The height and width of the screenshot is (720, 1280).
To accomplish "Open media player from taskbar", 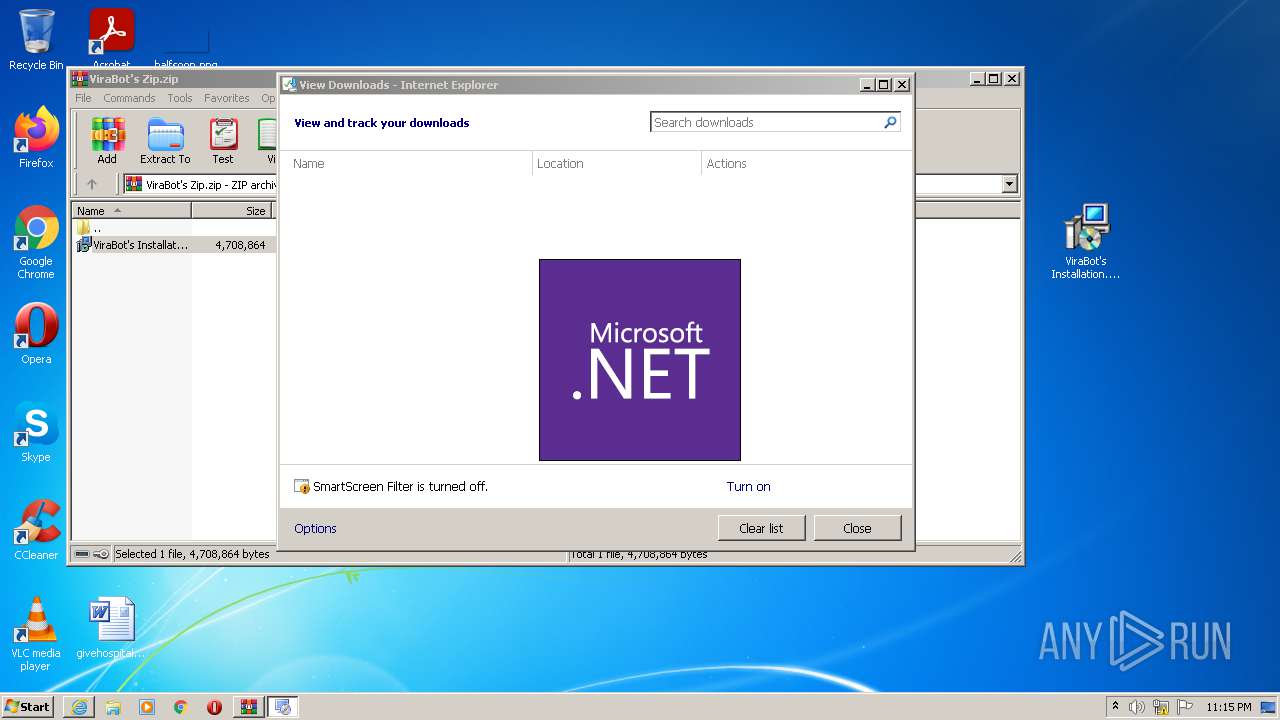I will tap(147, 707).
